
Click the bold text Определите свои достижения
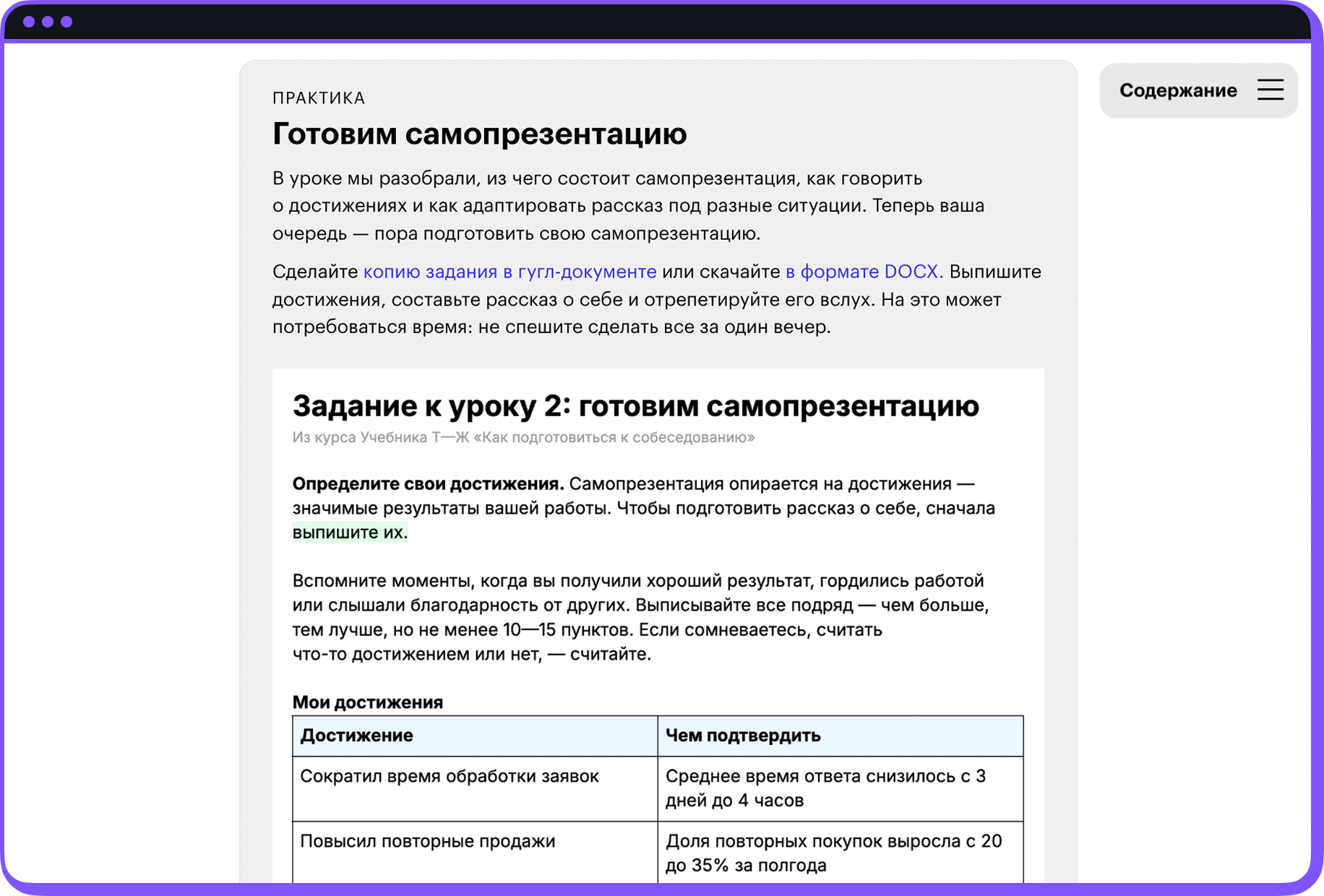[x=428, y=483]
